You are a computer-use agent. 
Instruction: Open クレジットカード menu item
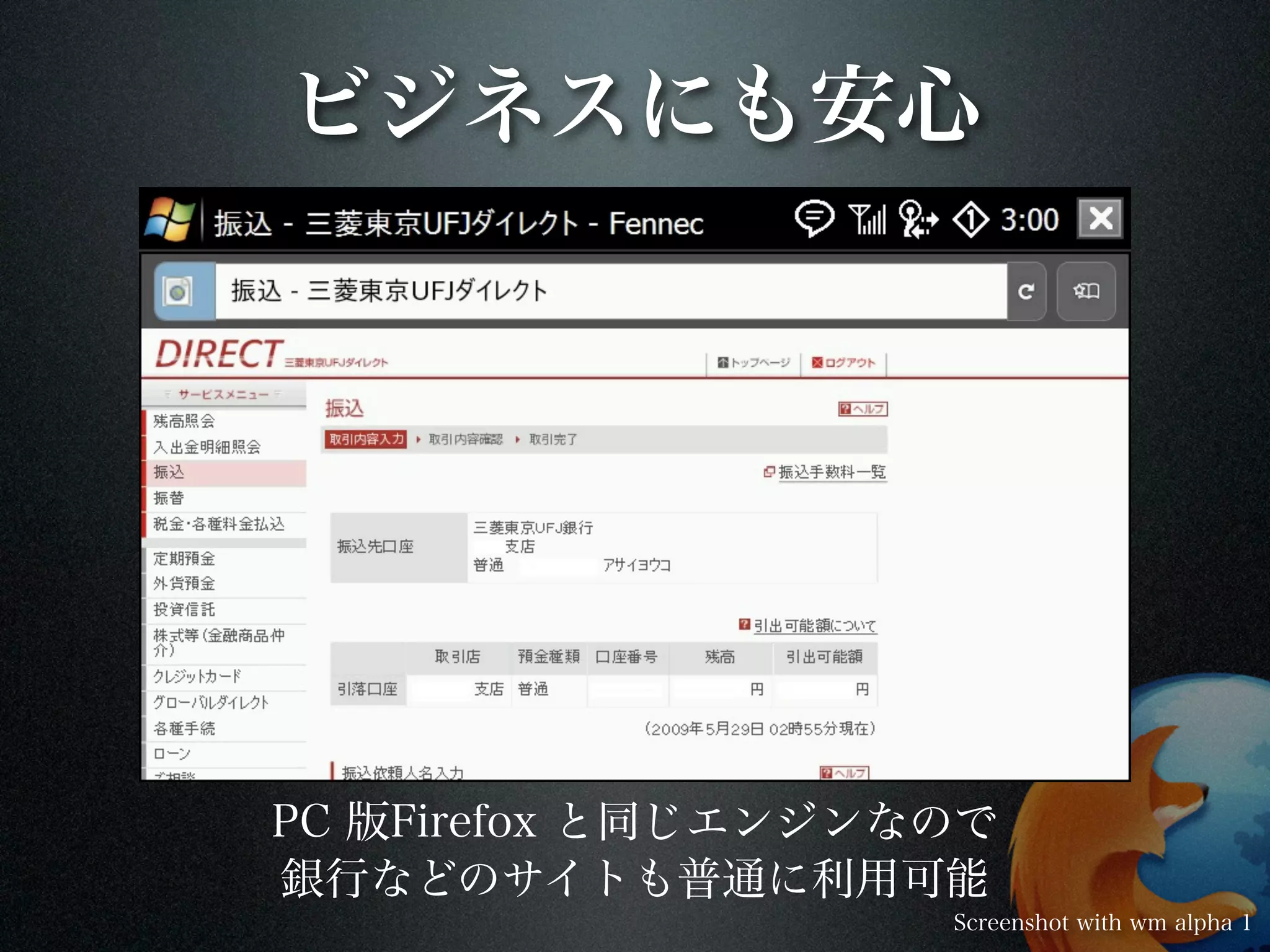[x=197, y=676]
